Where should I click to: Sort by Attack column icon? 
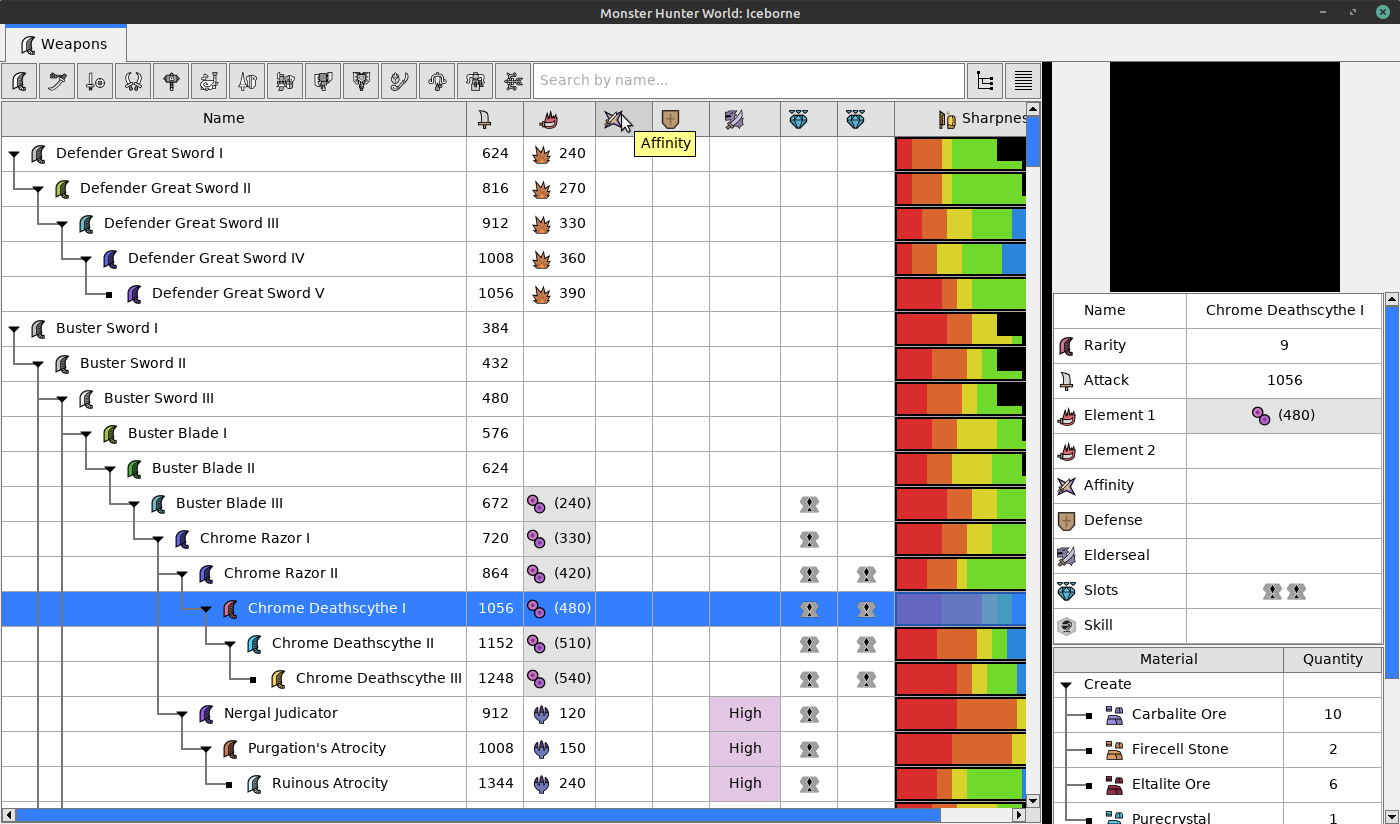pos(485,119)
